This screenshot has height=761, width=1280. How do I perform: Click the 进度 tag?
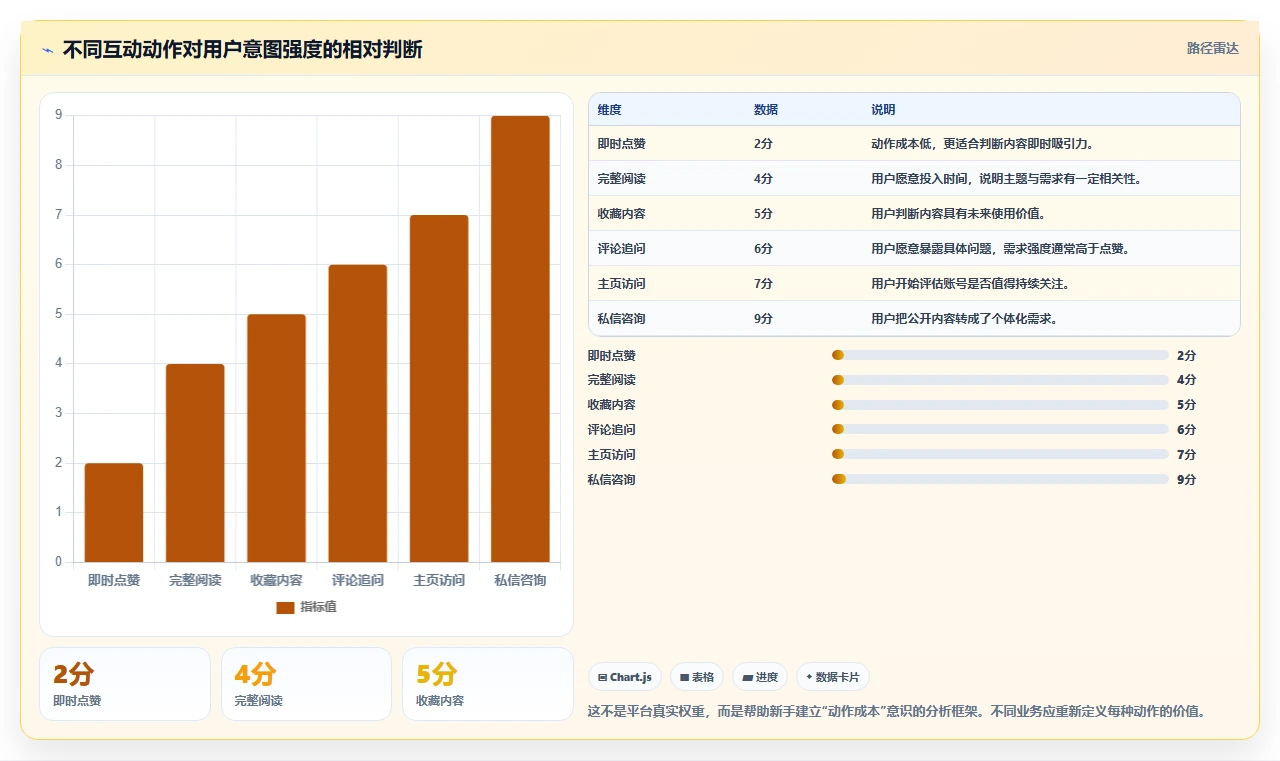pyautogui.click(x=760, y=677)
